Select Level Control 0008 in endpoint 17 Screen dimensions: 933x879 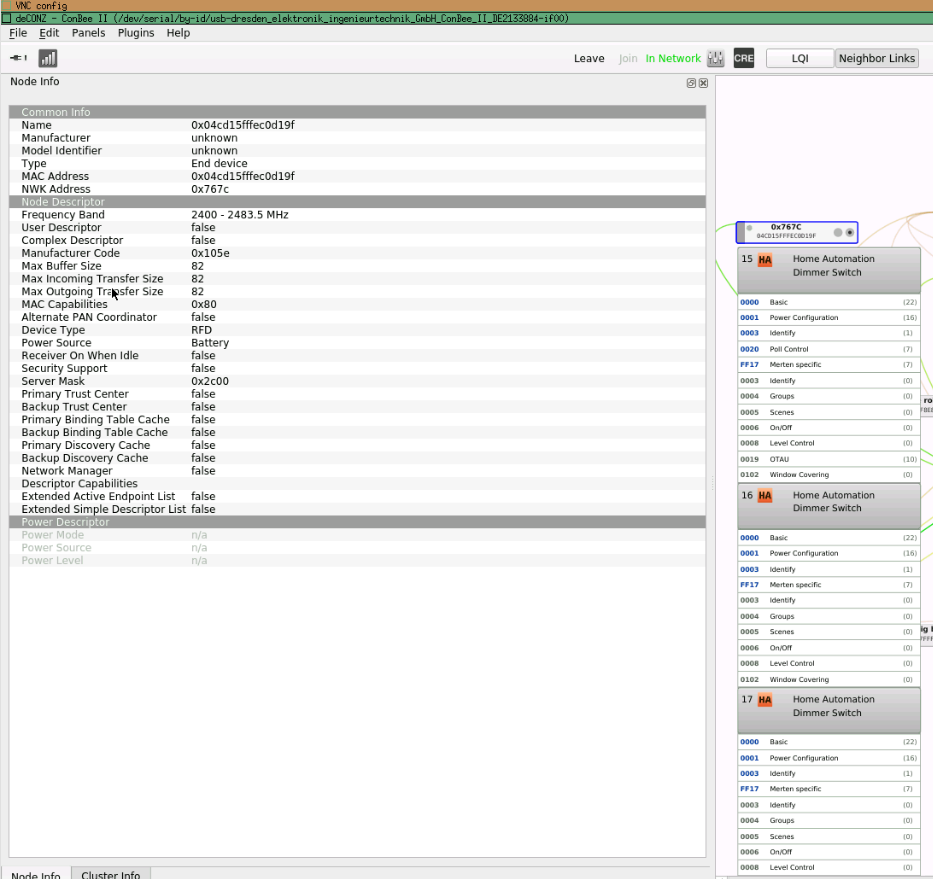829,868
